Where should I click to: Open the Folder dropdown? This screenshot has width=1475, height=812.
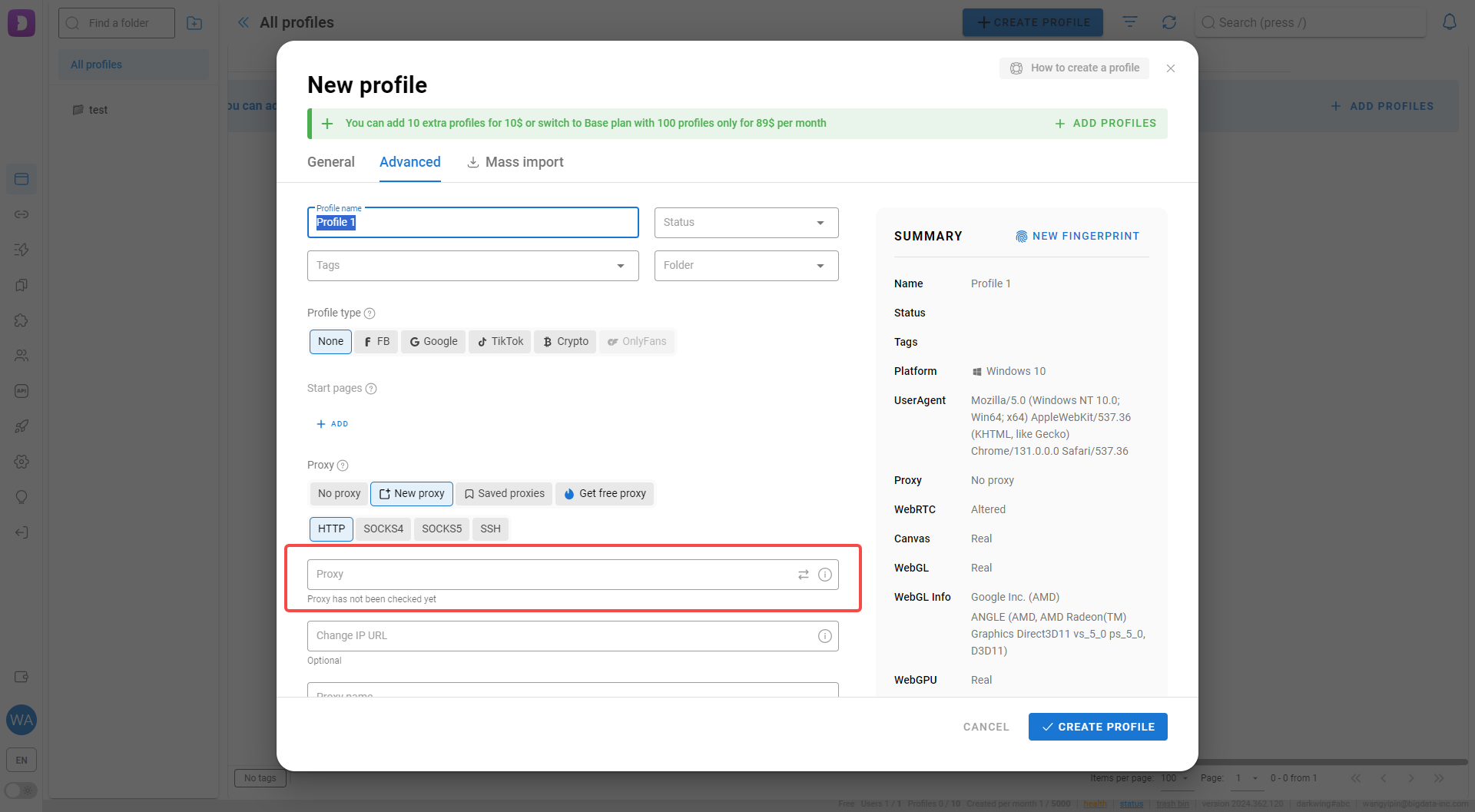pyautogui.click(x=746, y=266)
